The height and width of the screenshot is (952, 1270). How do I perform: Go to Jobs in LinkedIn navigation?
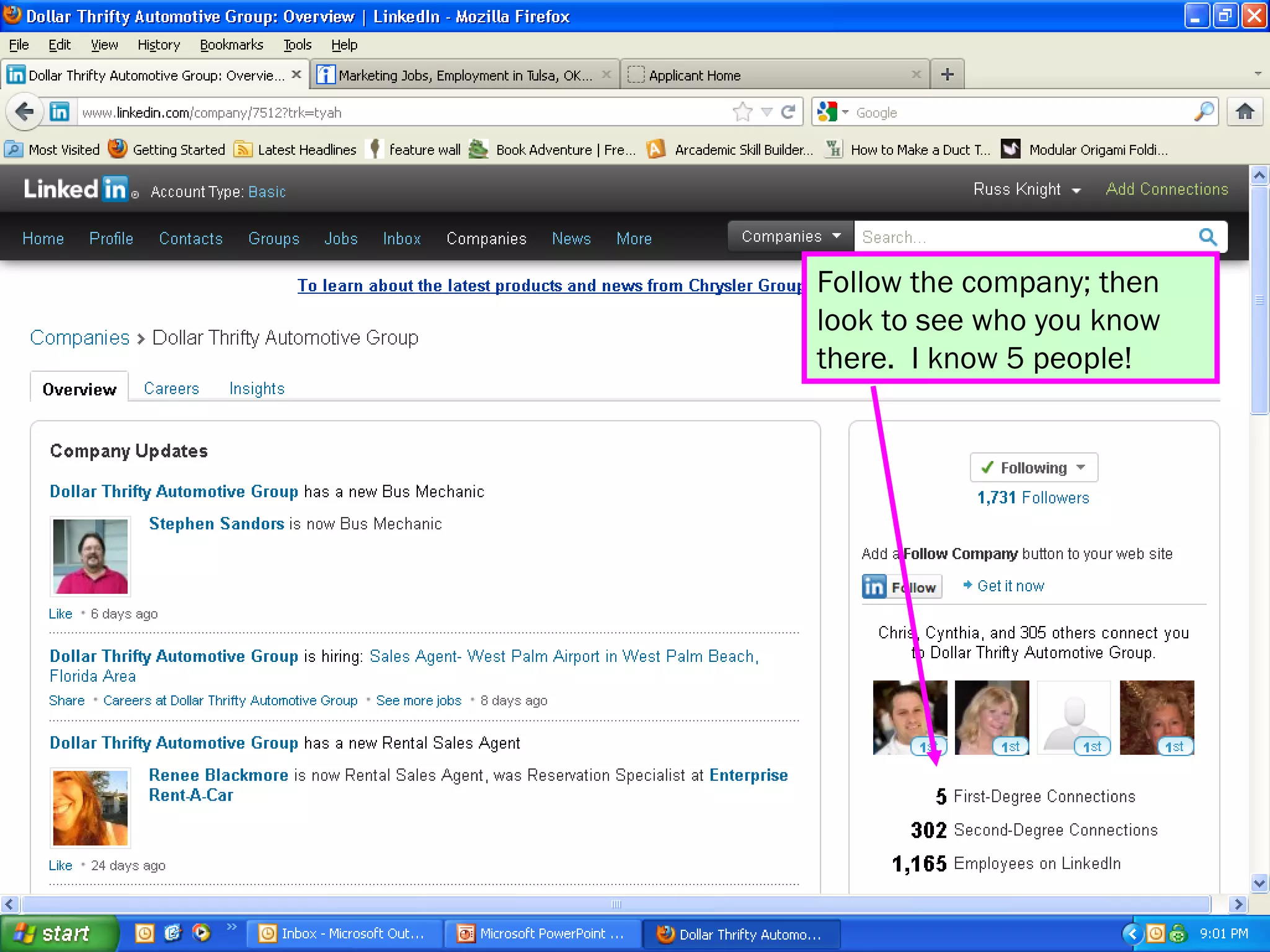pos(340,239)
